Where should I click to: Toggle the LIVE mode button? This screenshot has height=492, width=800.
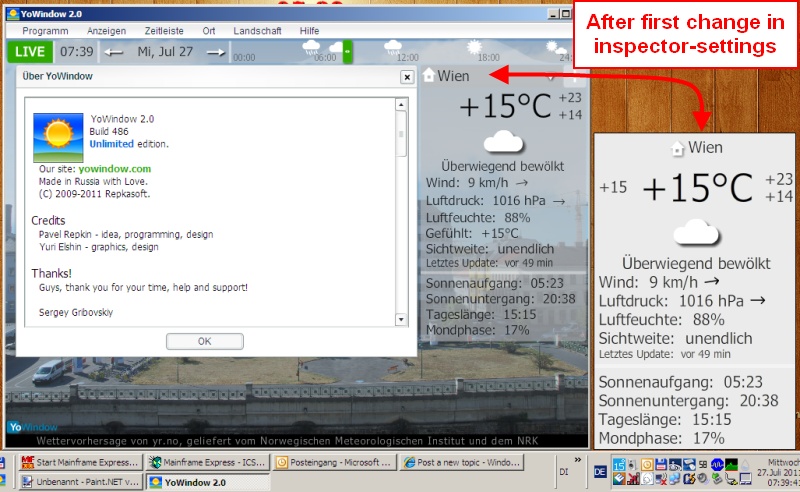click(30, 52)
